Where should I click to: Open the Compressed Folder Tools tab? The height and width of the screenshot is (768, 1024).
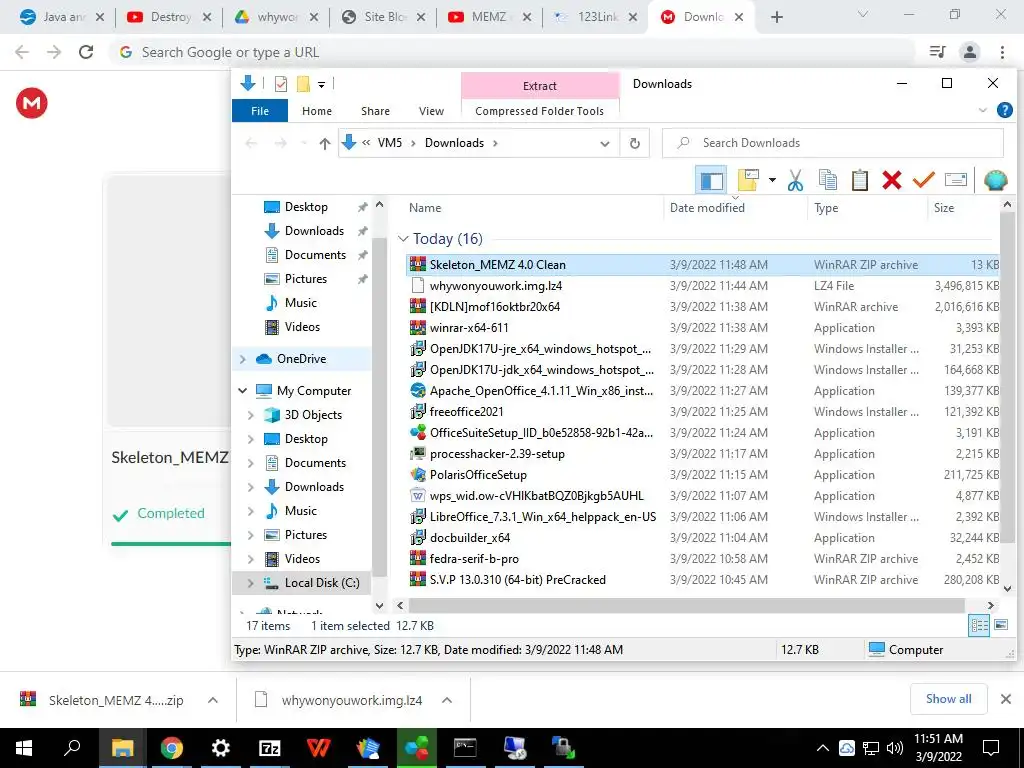point(539,111)
